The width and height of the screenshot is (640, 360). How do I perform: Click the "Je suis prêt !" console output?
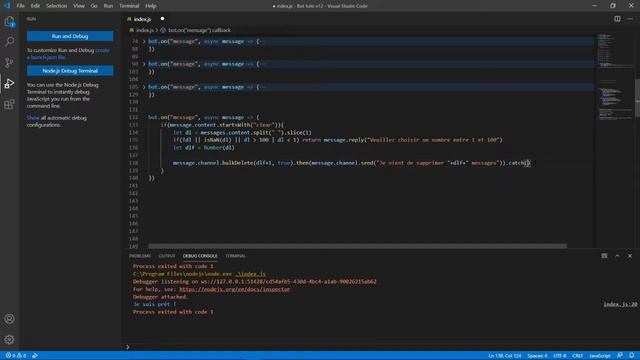click(154, 304)
